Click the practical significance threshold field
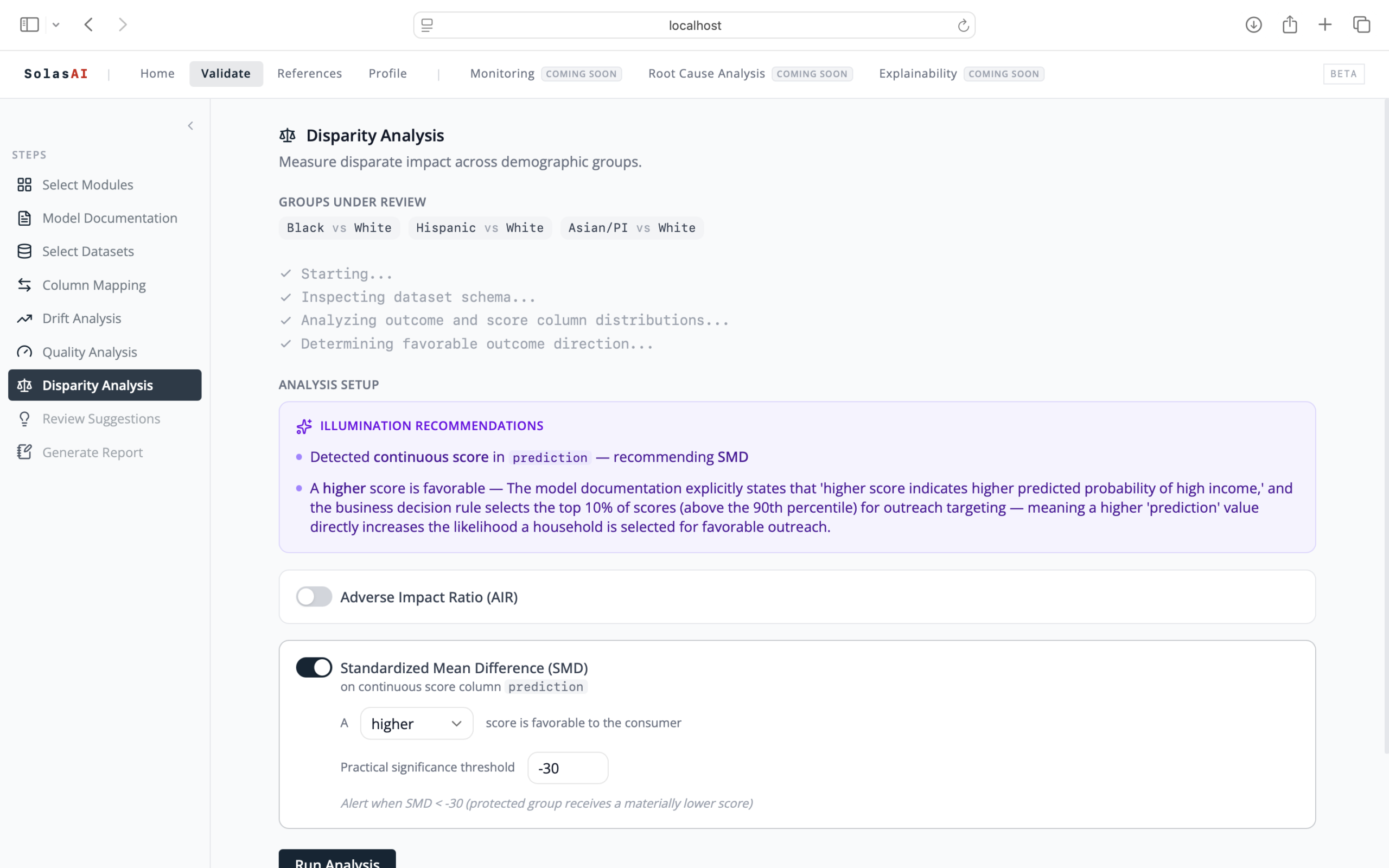The image size is (1389, 868). (568, 768)
